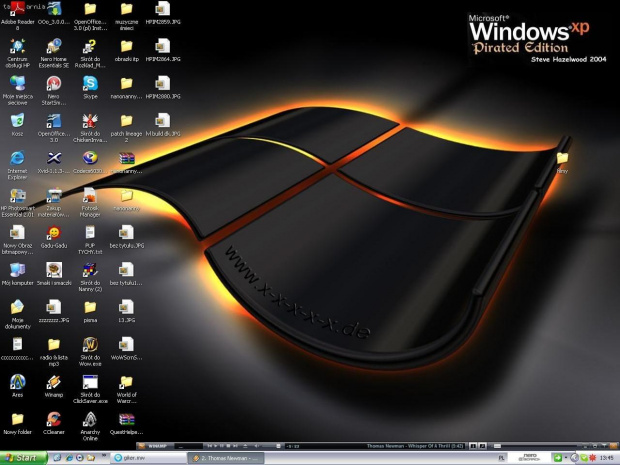This screenshot has width=620, height=465.
Task: Click the Anarchy Online shortcut icon
Action: pyautogui.click(x=90, y=426)
